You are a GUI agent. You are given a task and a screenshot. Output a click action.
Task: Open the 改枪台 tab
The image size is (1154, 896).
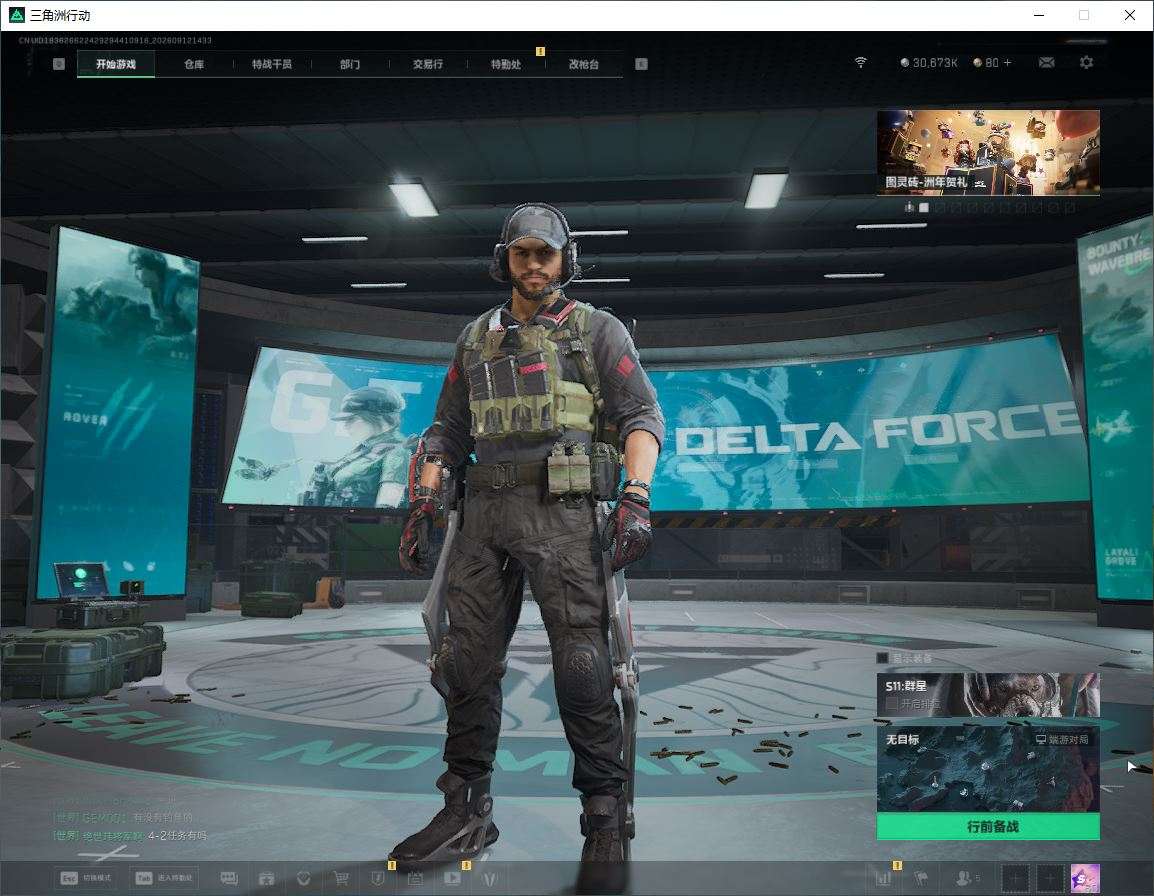[584, 64]
